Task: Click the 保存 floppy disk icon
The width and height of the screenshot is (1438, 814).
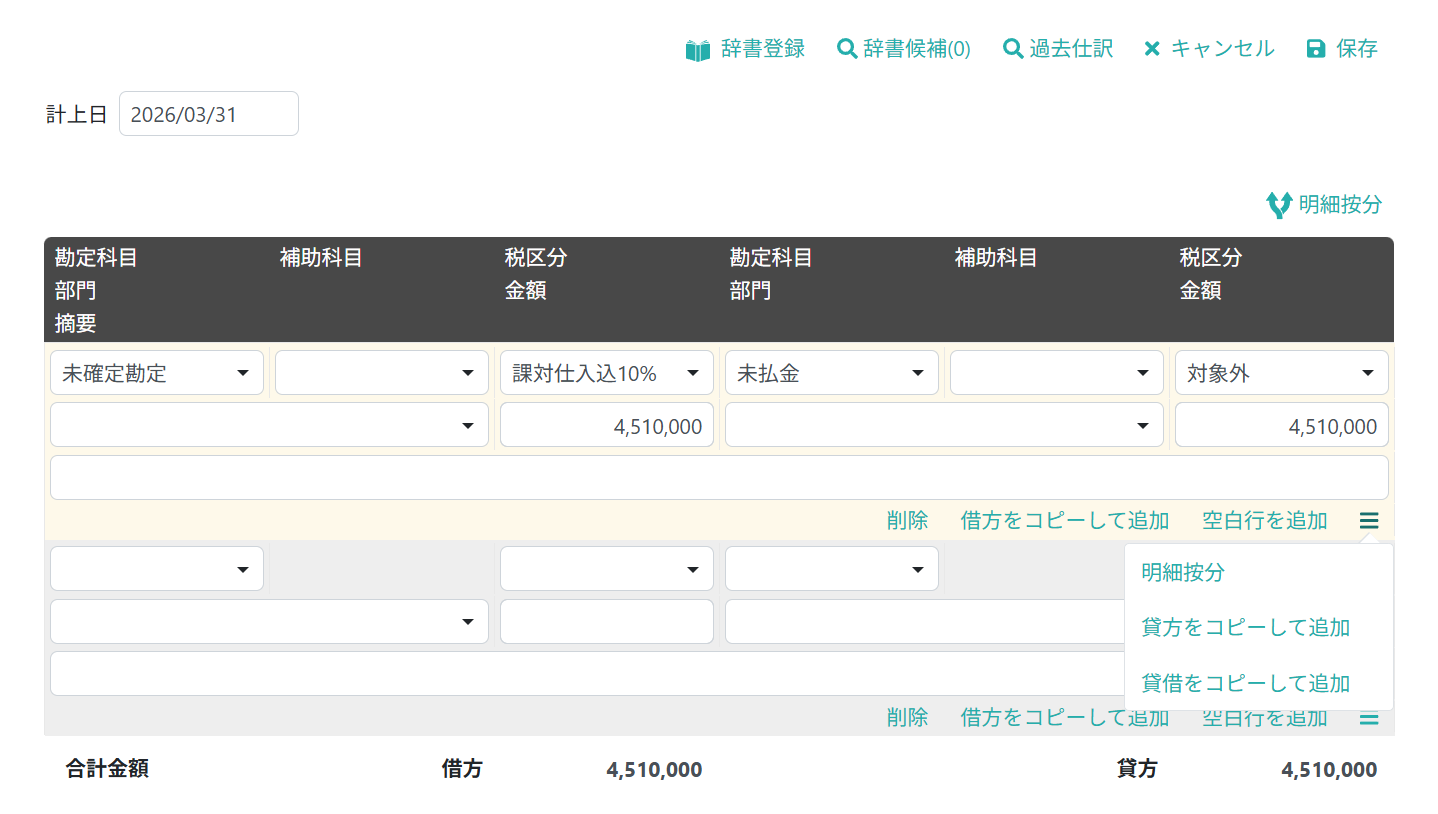Action: tap(1316, 48)
